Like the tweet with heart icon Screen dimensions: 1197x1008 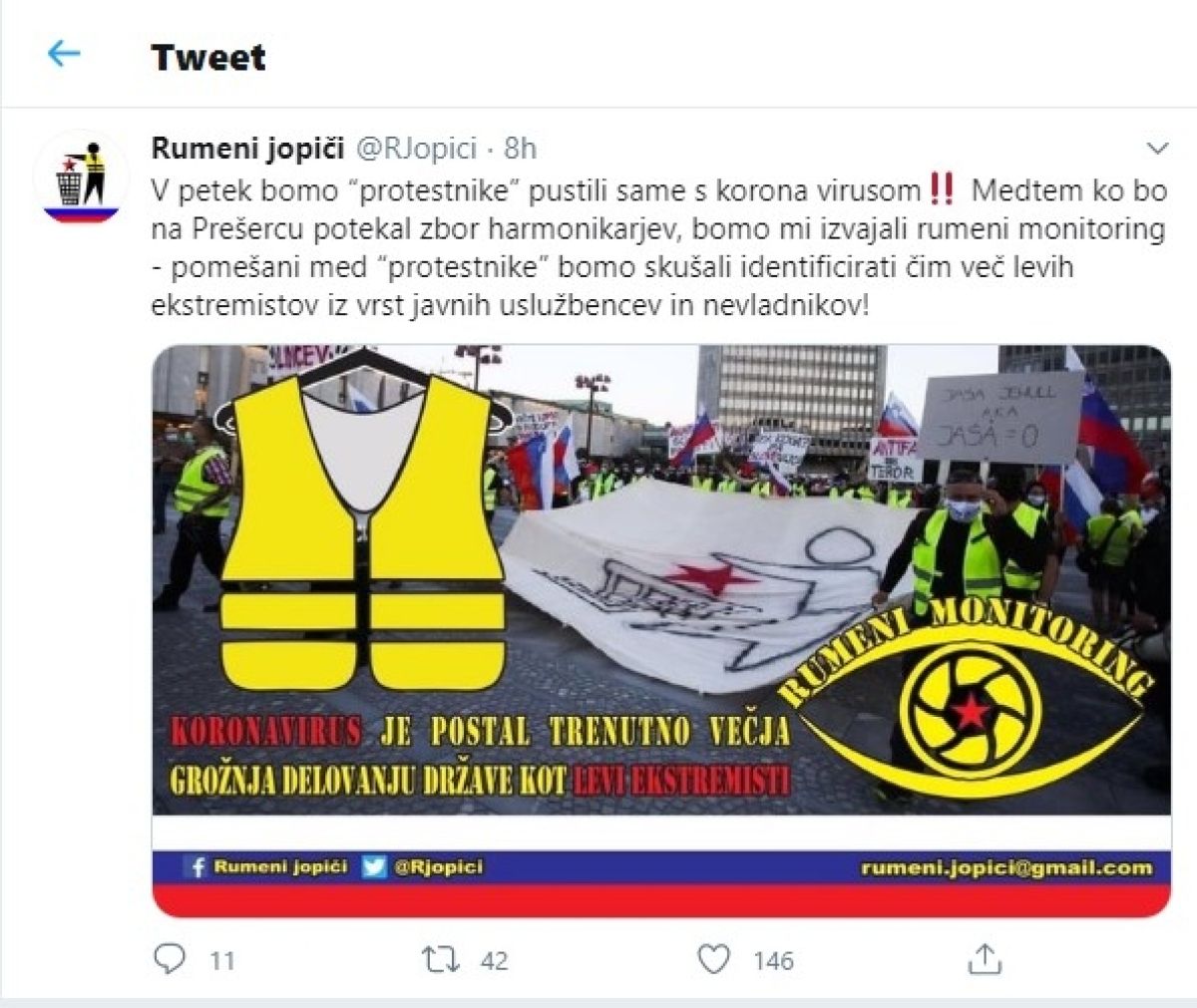point(713,959)
